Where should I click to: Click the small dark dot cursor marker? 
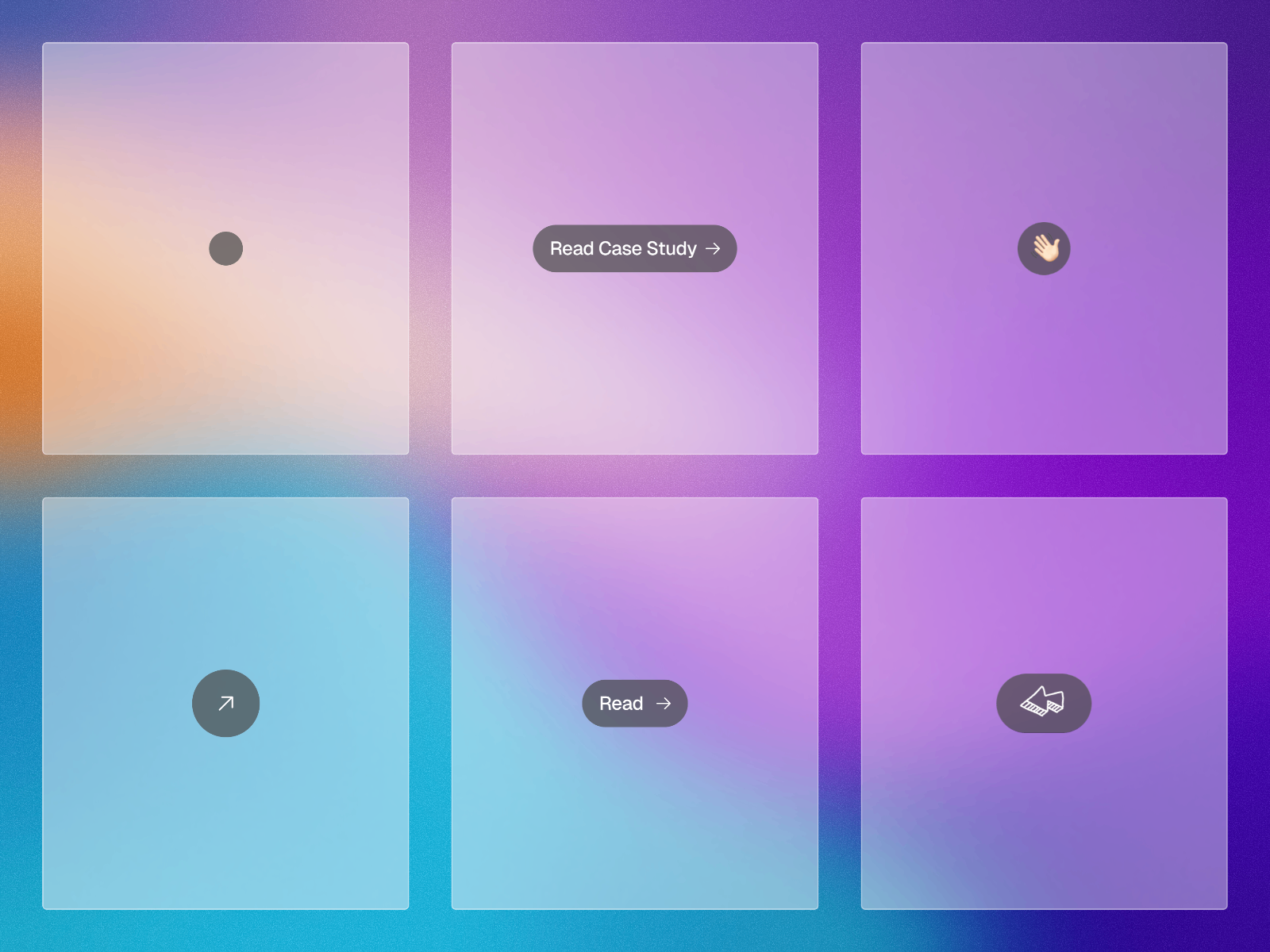(225, 248)
